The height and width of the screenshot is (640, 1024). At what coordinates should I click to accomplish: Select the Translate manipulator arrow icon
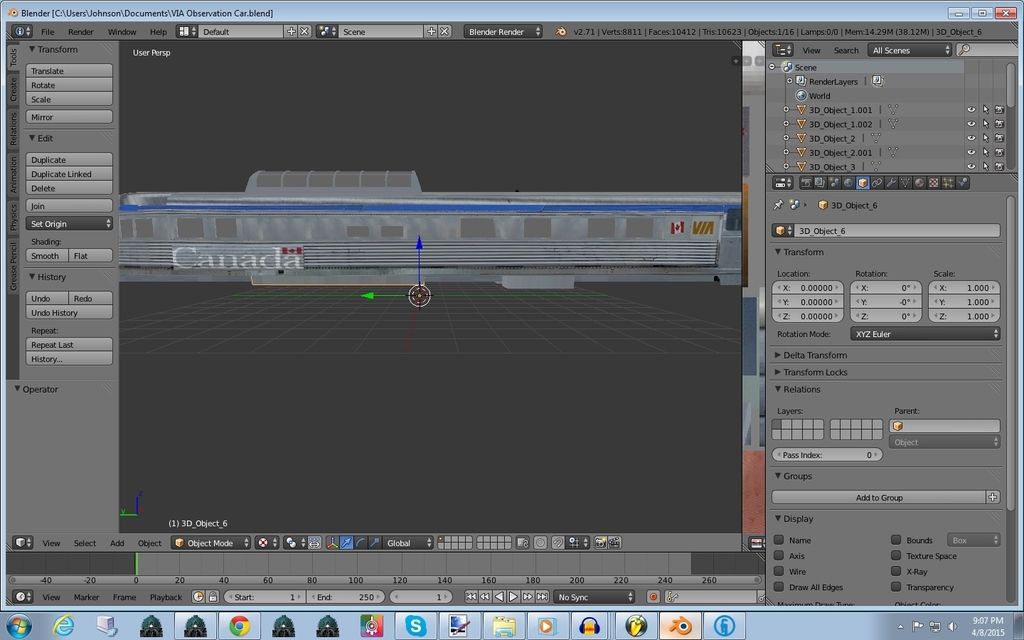[x=346, y=543]
